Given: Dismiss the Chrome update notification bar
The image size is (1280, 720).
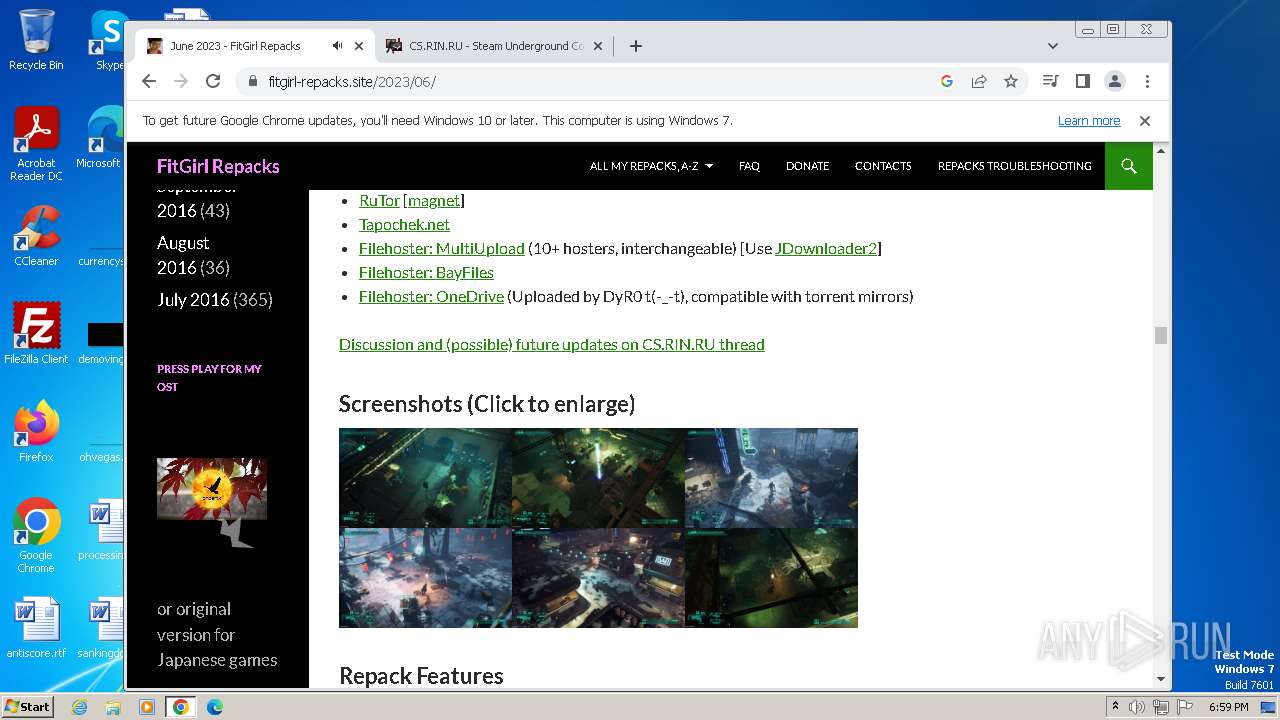Looking at the screenshot, I should click(1145, 120).
